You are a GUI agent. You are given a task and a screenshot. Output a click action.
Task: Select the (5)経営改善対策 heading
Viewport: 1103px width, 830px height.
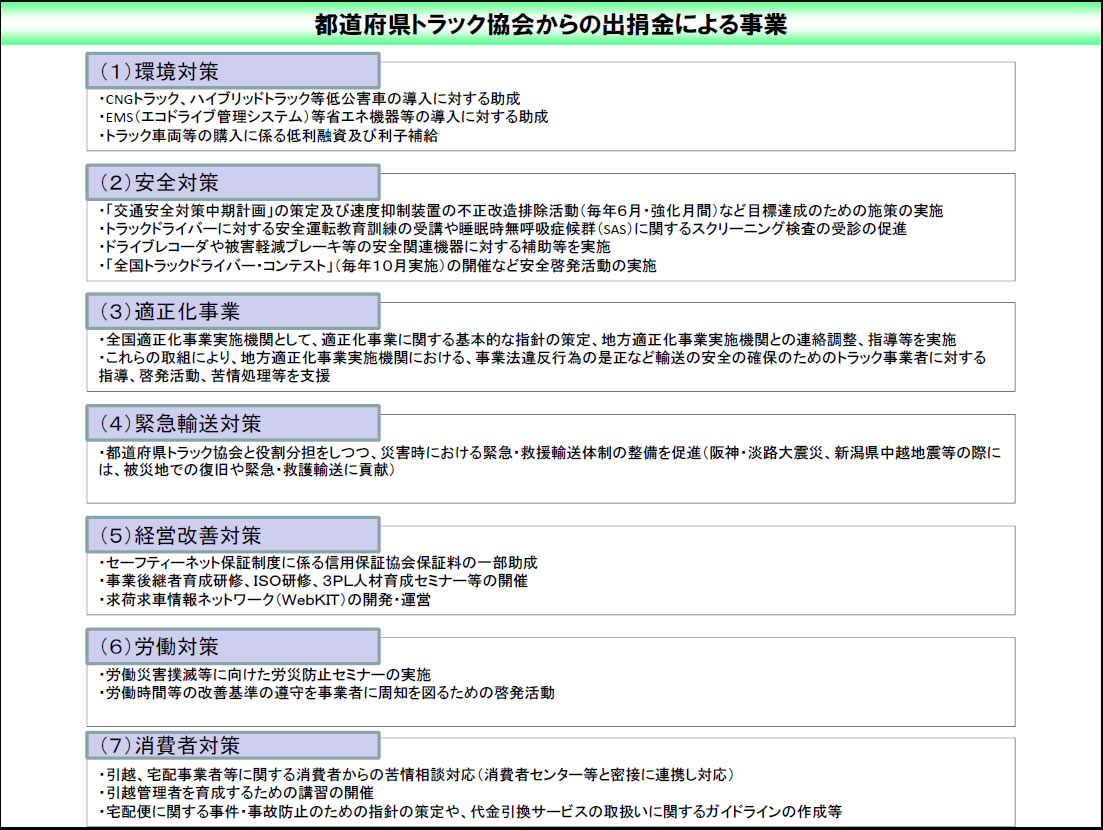coord(233,535)
